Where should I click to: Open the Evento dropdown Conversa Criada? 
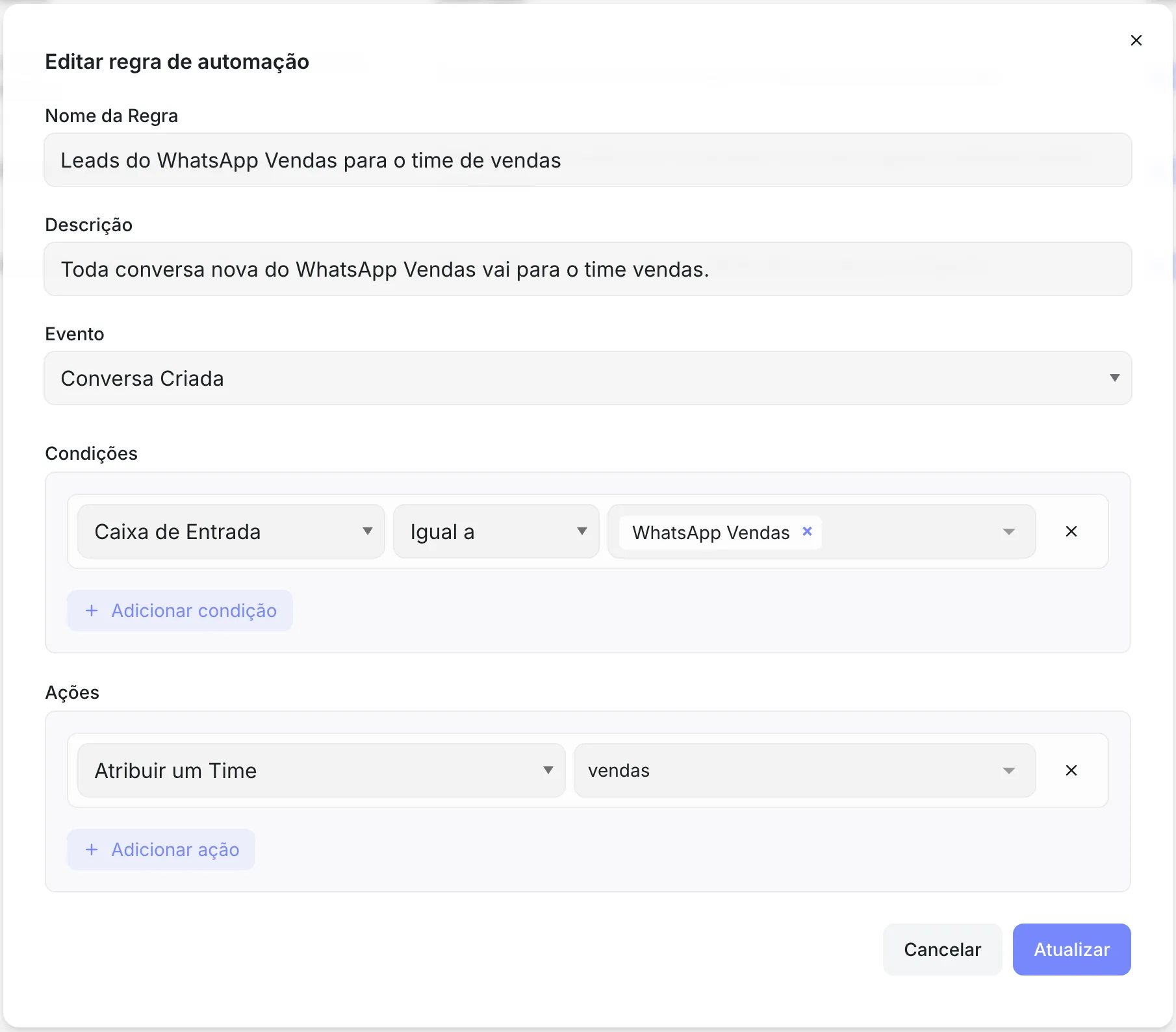coord(588,378)
